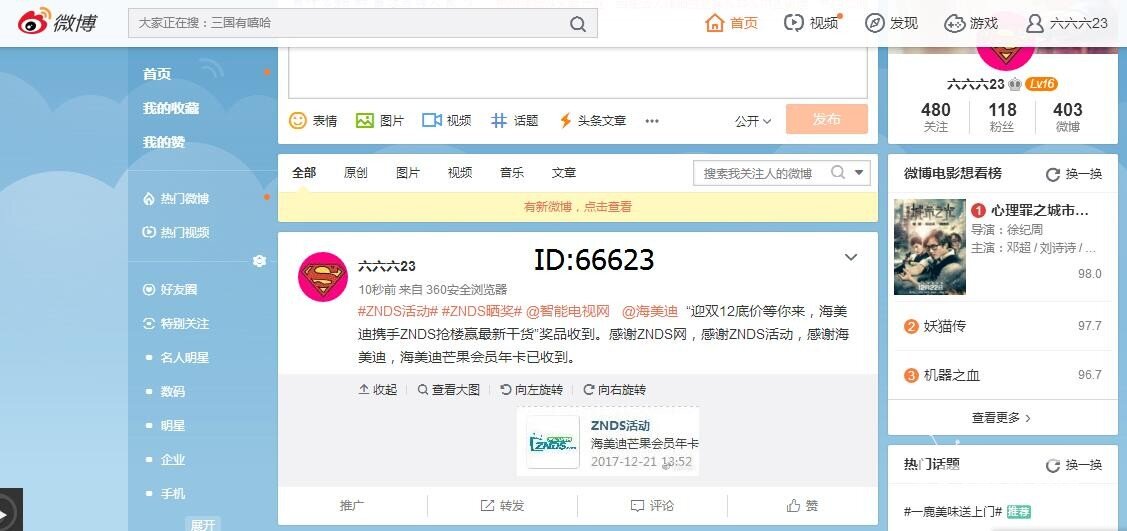Open #ZNDS晒奖# hashtag link
This screenshot has width=1127, height=531.
point(481,312)
